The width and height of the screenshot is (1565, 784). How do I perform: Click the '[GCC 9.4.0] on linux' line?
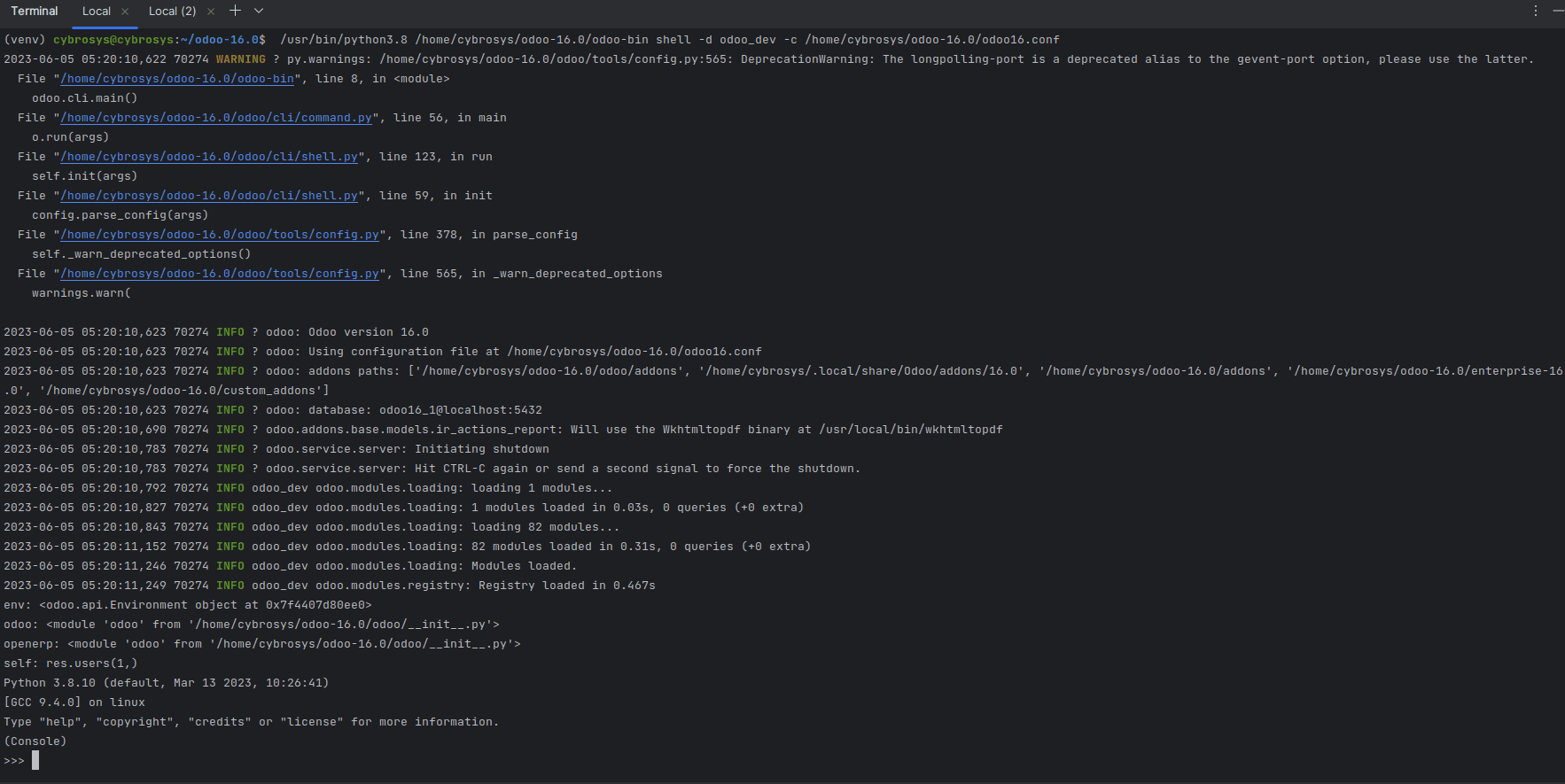pos(74,702)
